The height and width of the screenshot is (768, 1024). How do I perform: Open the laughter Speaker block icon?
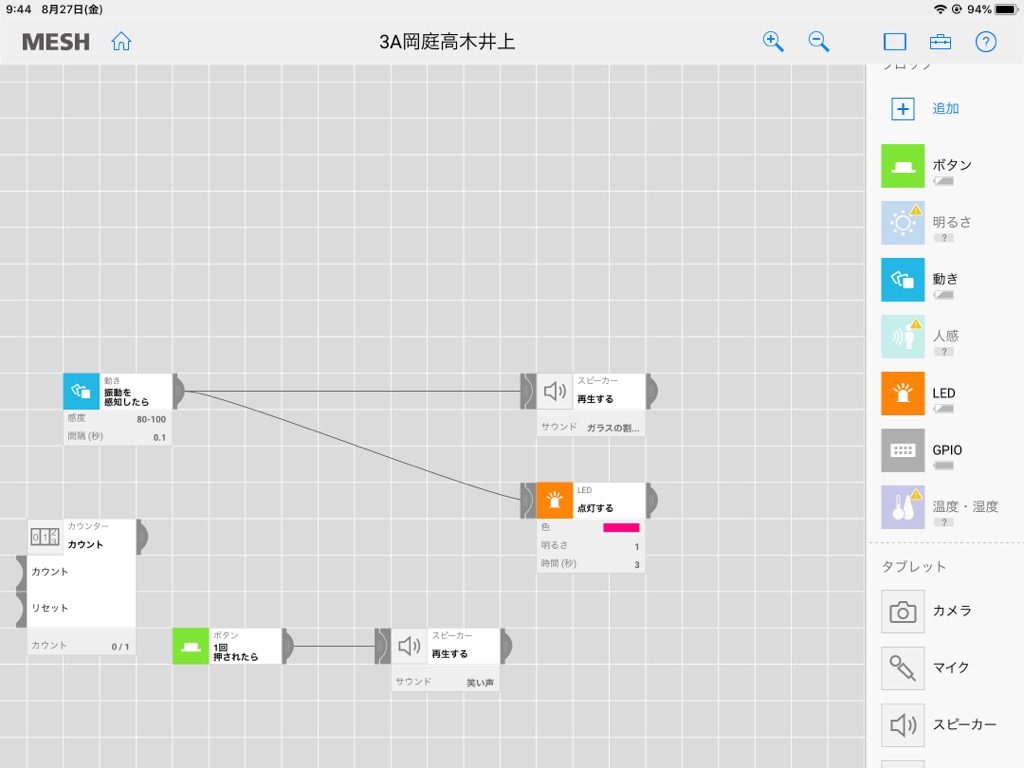[x=409, y=647]
